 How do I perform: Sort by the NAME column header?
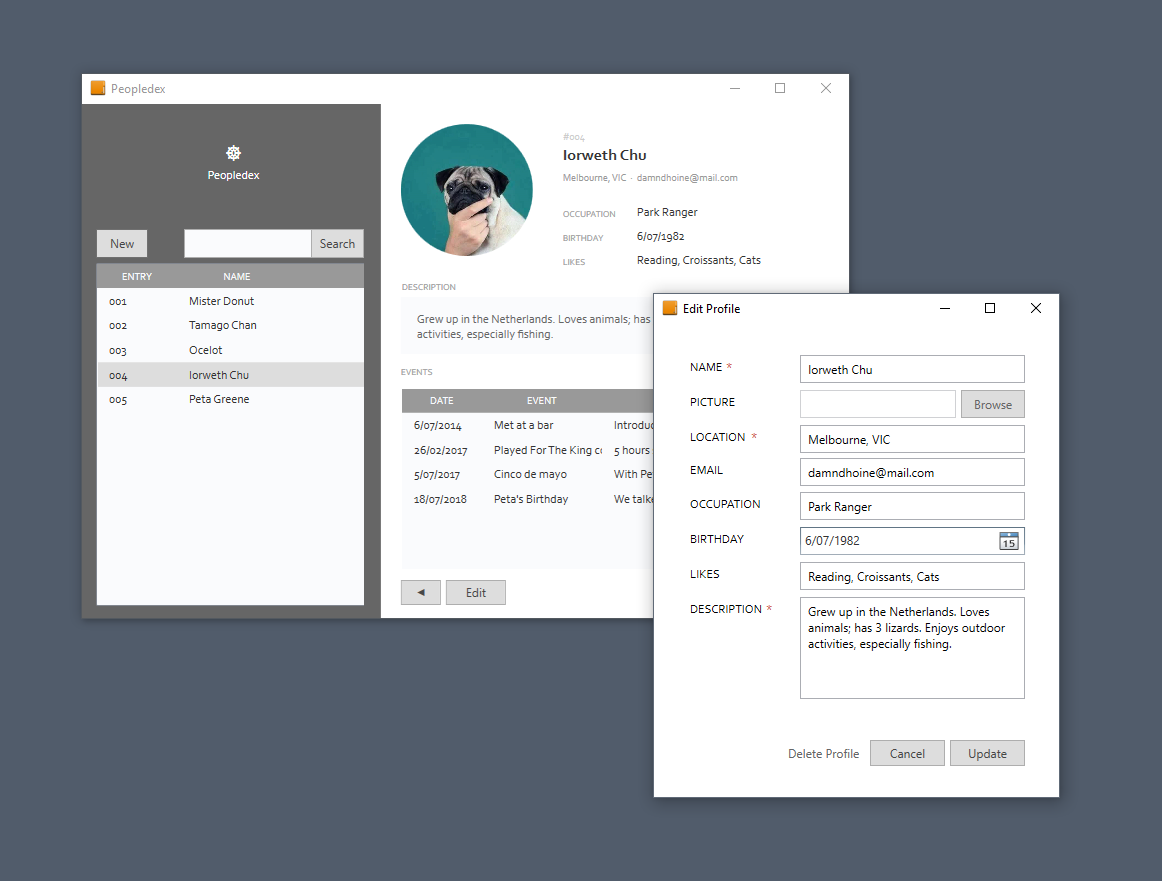[237, 277]
